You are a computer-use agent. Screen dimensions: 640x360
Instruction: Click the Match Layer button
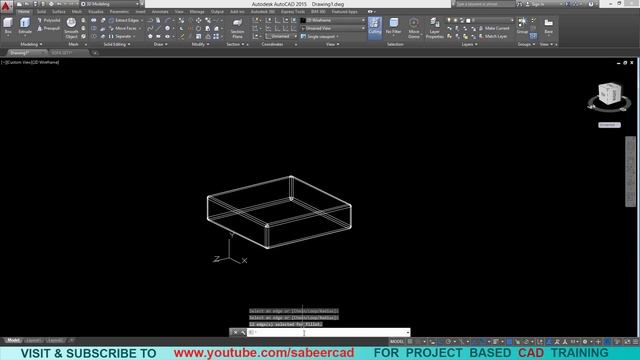point(493,36)
